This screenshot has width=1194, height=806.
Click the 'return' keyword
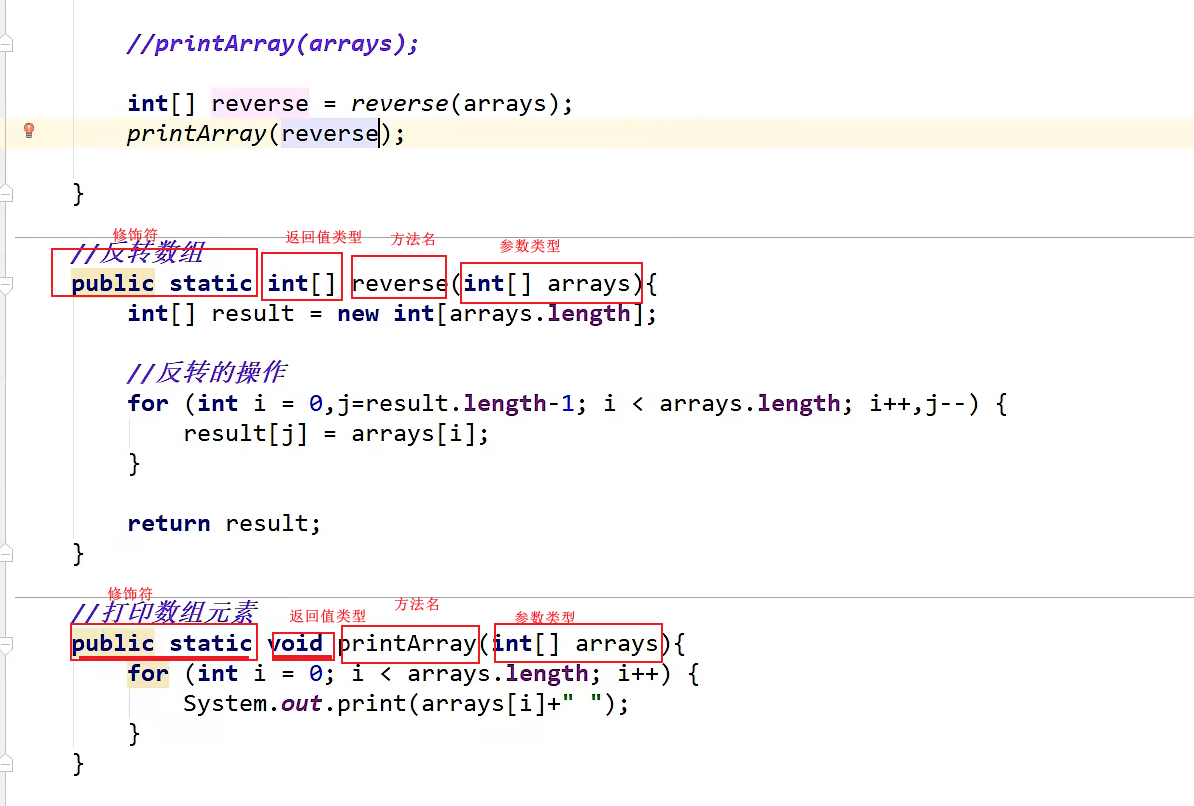pyautogui.click(x=168, y=523)
